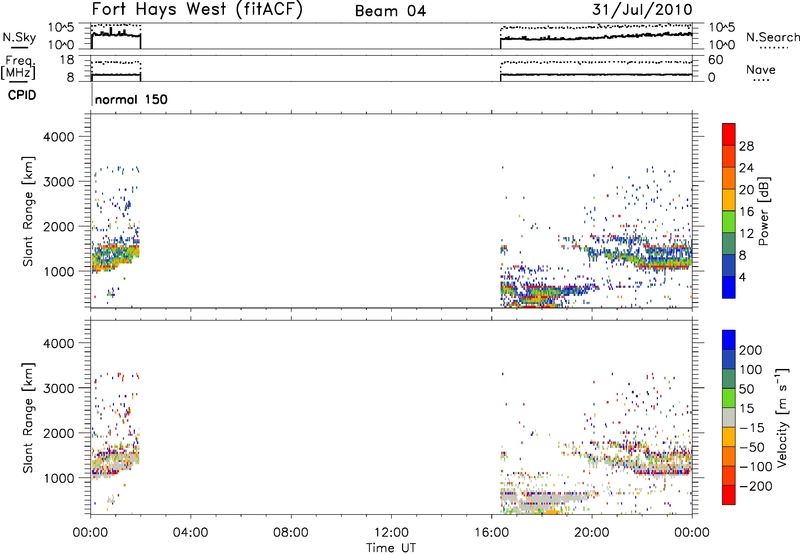Image resolution: width=800 pixels, height=554 pixels.
Task: Click the 'Slant Range [km]' label of velocity panel
Action: coord(28,417)
